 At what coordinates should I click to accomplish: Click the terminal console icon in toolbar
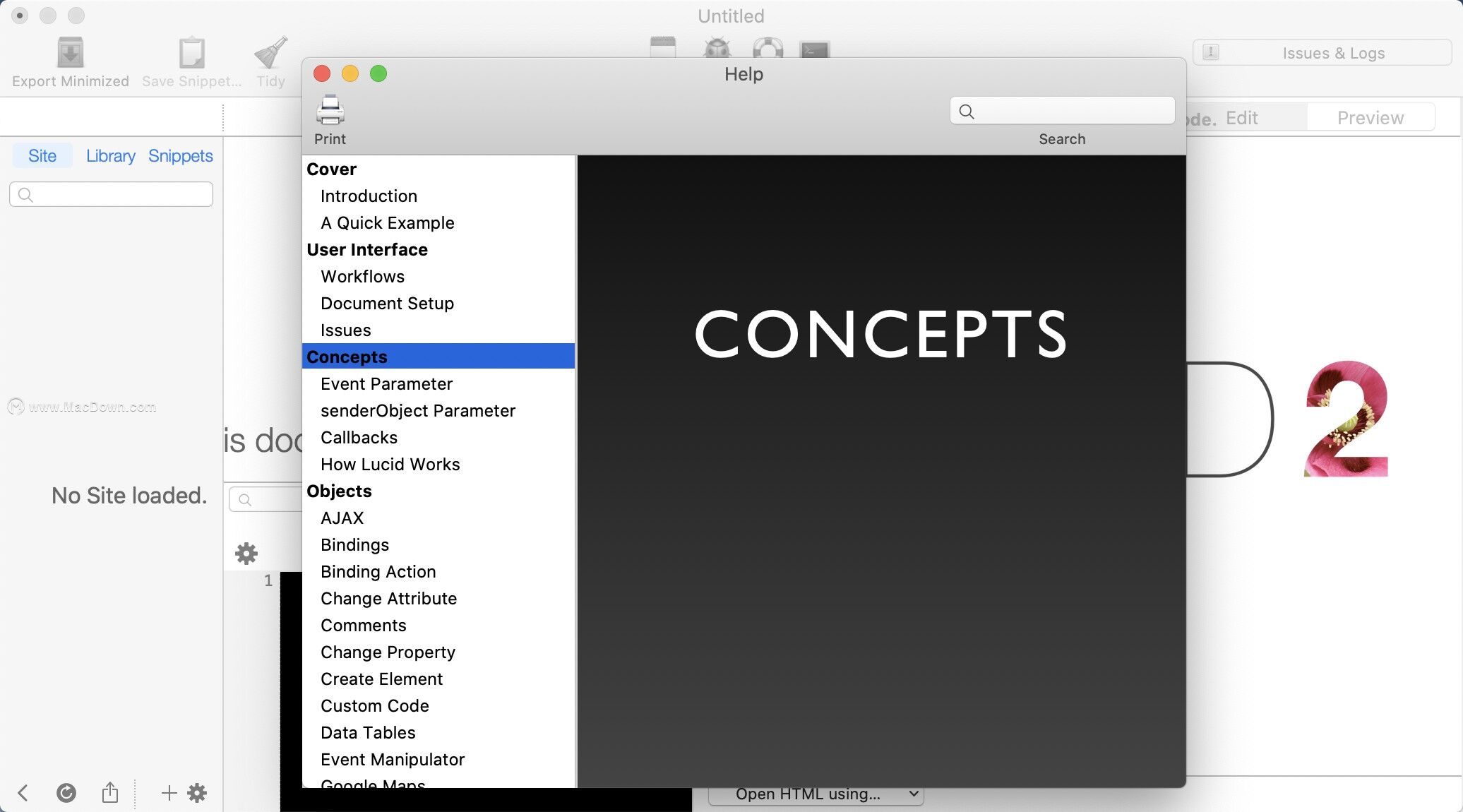pyautogui.click(x=814, y=49)
